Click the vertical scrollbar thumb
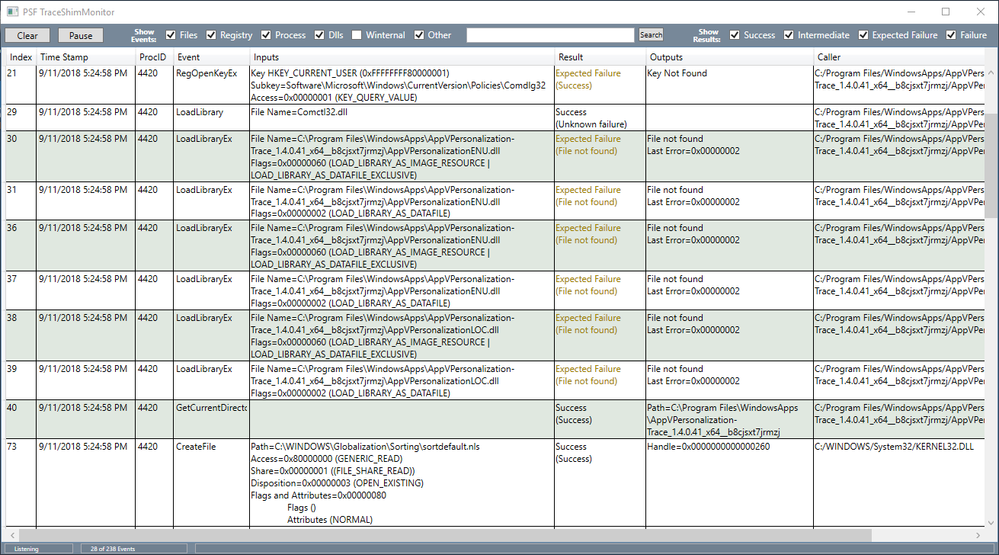The height and width of the screenshot is (555, 999). [991, 167]
